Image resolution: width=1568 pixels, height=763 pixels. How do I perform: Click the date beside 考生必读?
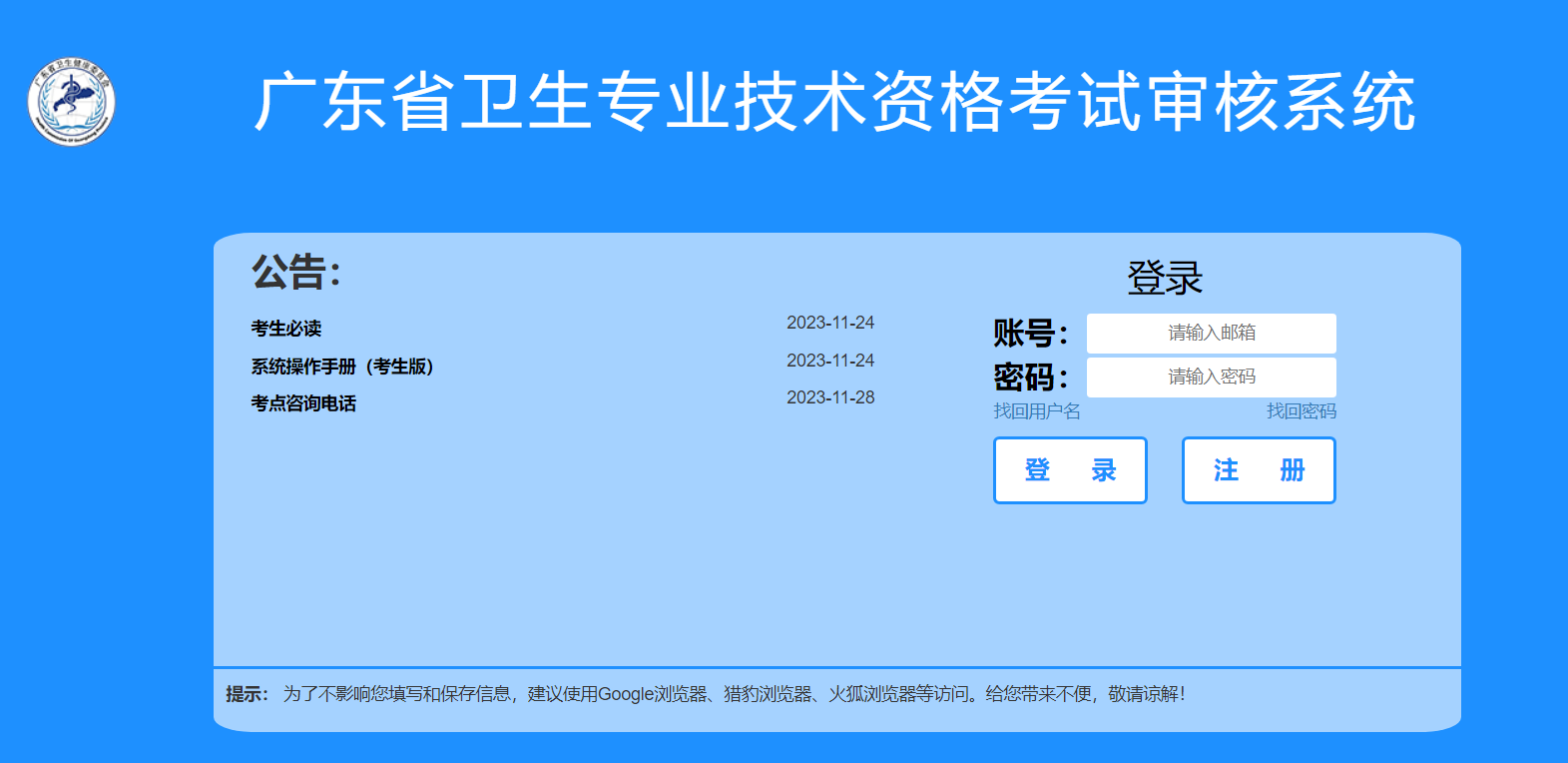point(829,323)
